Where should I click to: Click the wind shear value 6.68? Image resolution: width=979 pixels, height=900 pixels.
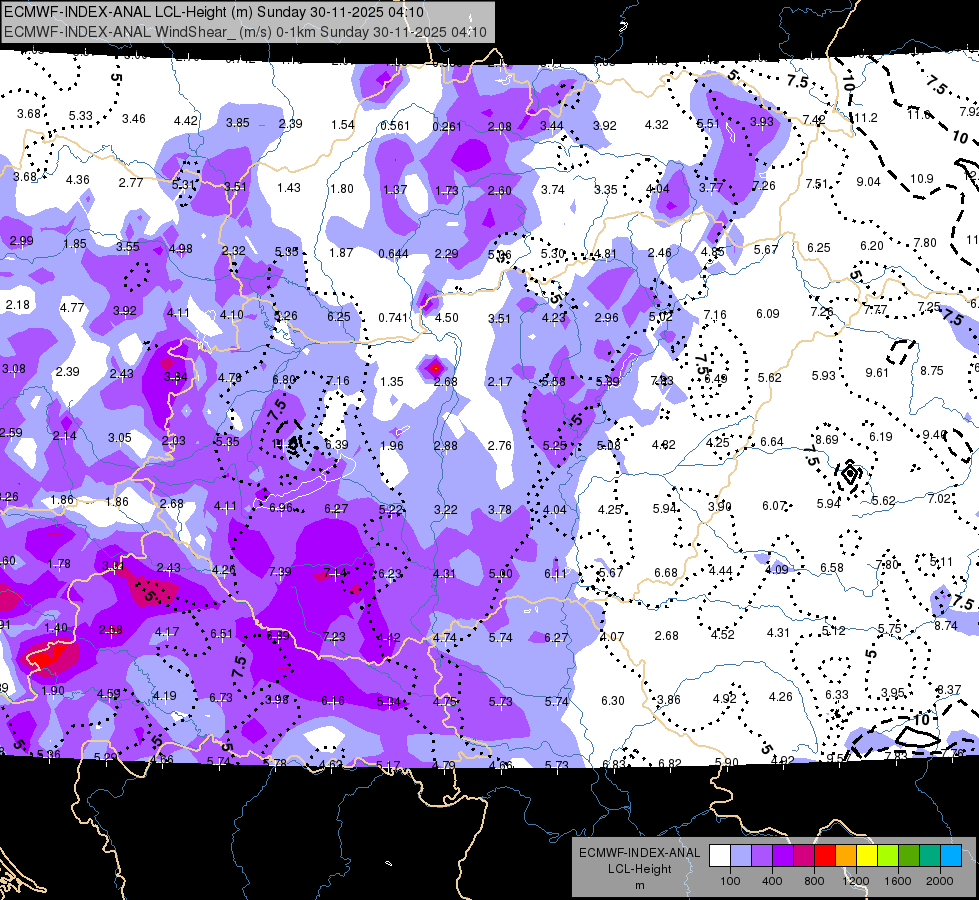[666, 573]
